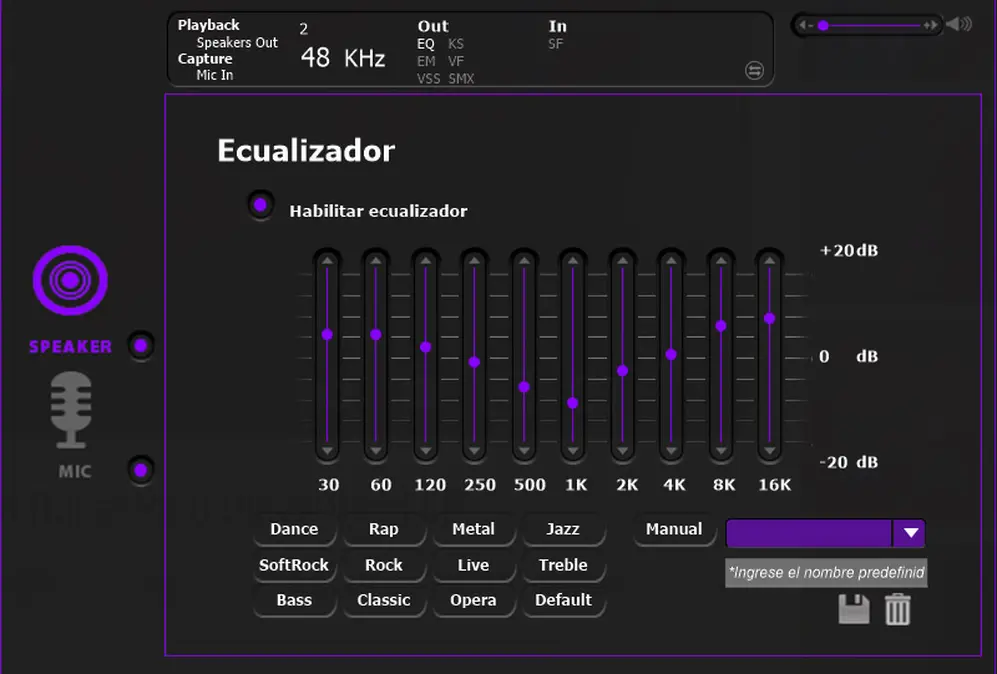Viewport: 997px width, 674px height.
Task: Click the master volume slider handle
Action: point(823,25)
